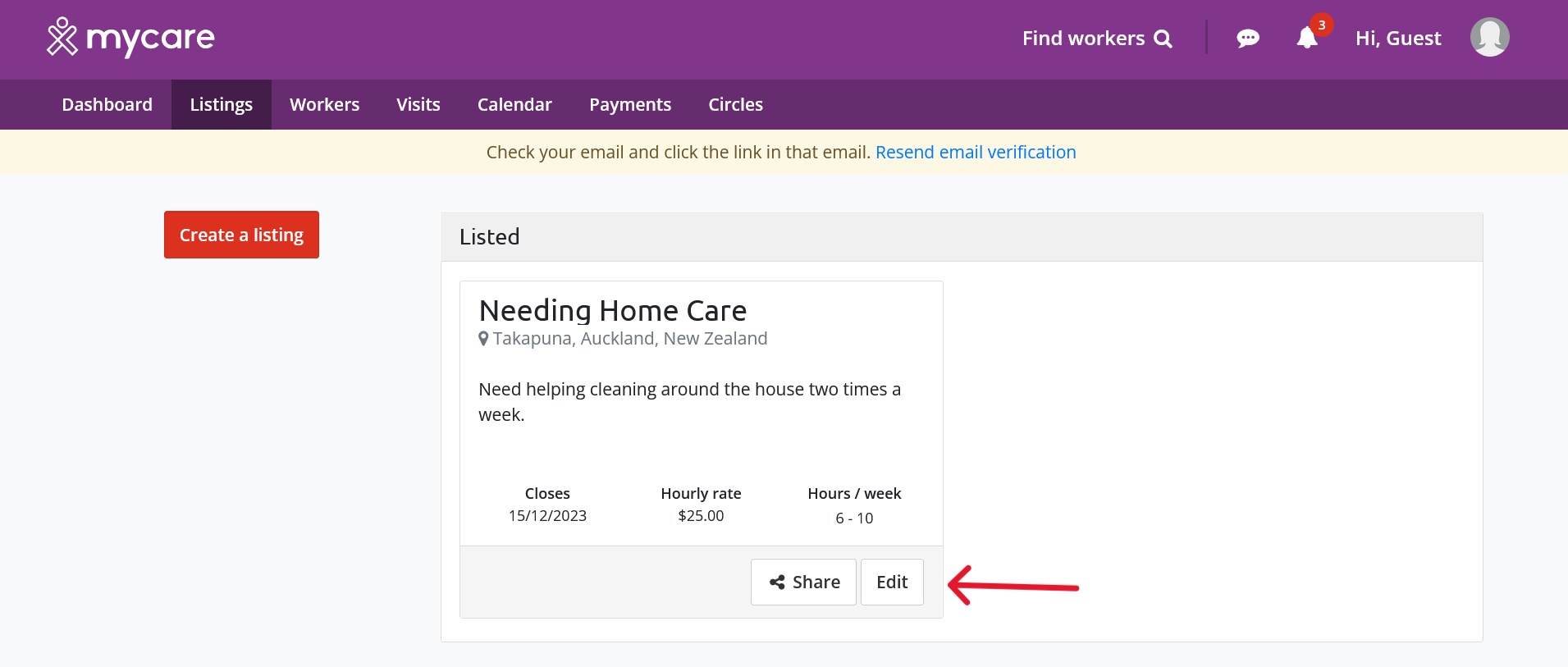This screenshot has height=667, width=1568.
Task: Open the messages chat bubble icon
Action: pos(1248,39)
